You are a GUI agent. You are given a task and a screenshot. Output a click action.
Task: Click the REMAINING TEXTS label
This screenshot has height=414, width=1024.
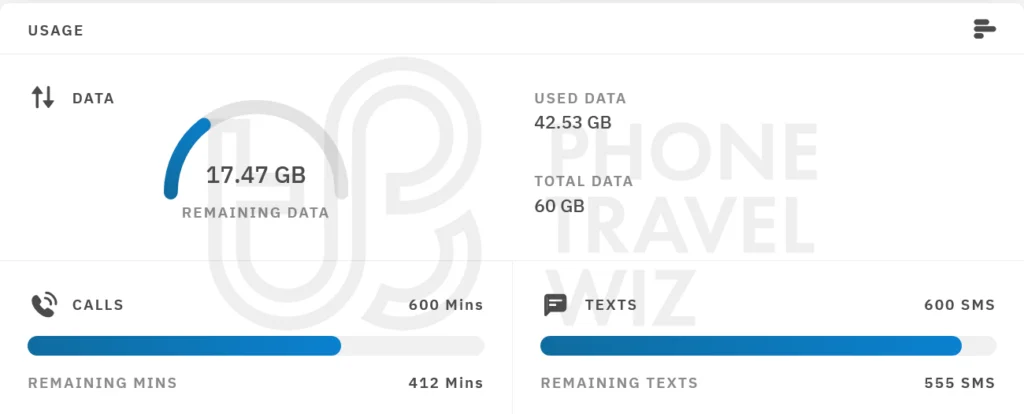point(619,383)
